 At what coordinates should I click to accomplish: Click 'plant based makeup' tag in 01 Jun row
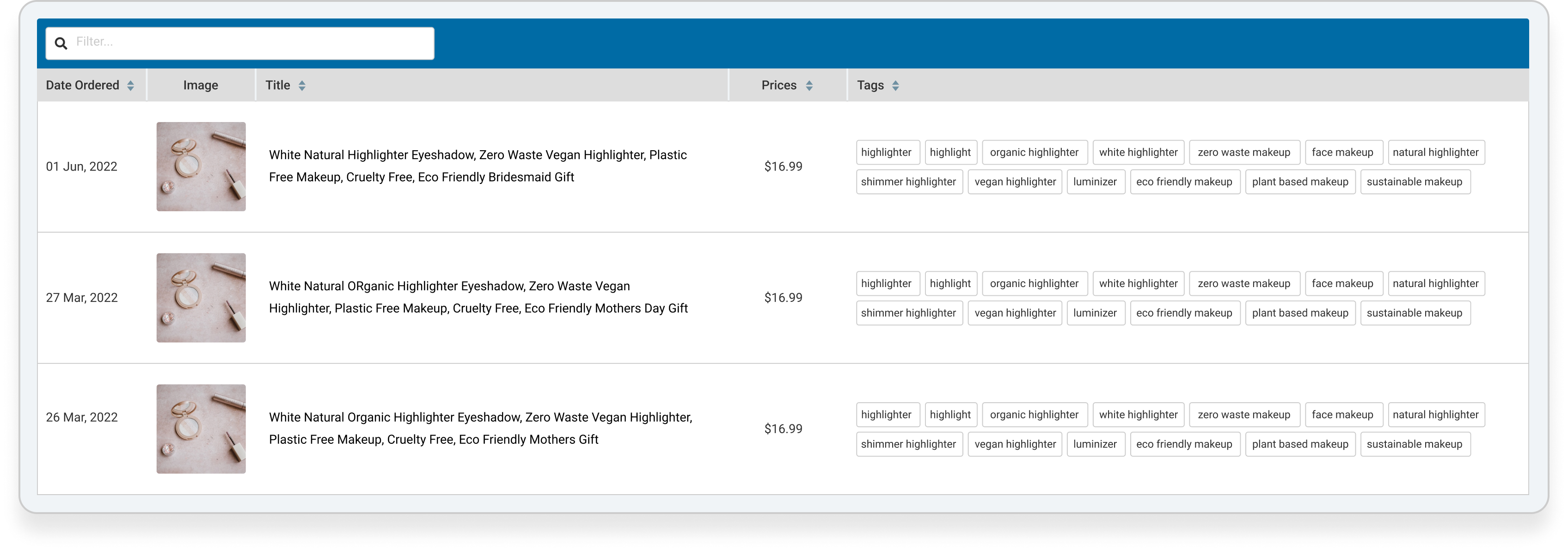pos(1300,182)
